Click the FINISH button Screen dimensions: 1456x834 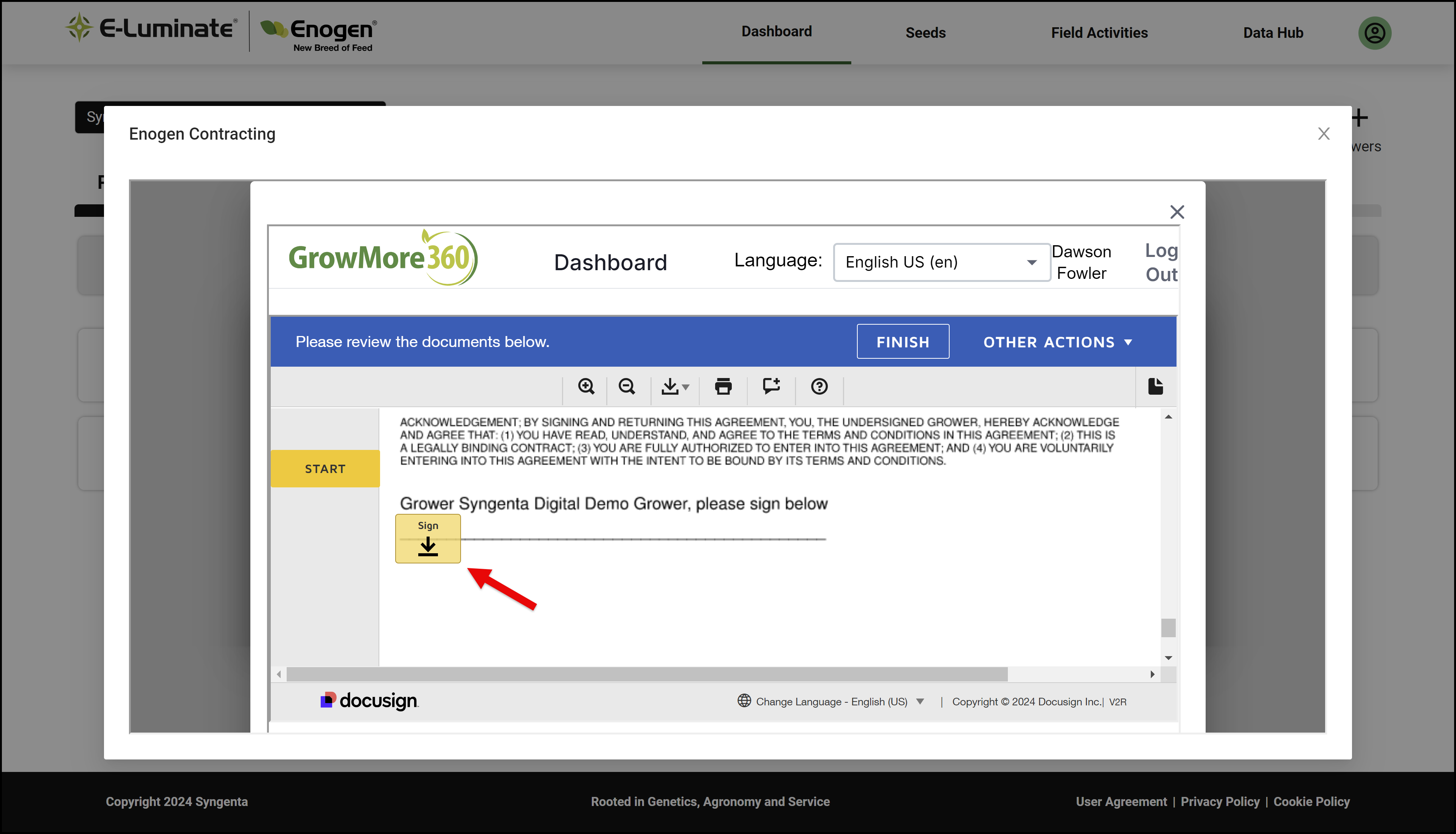903,342
